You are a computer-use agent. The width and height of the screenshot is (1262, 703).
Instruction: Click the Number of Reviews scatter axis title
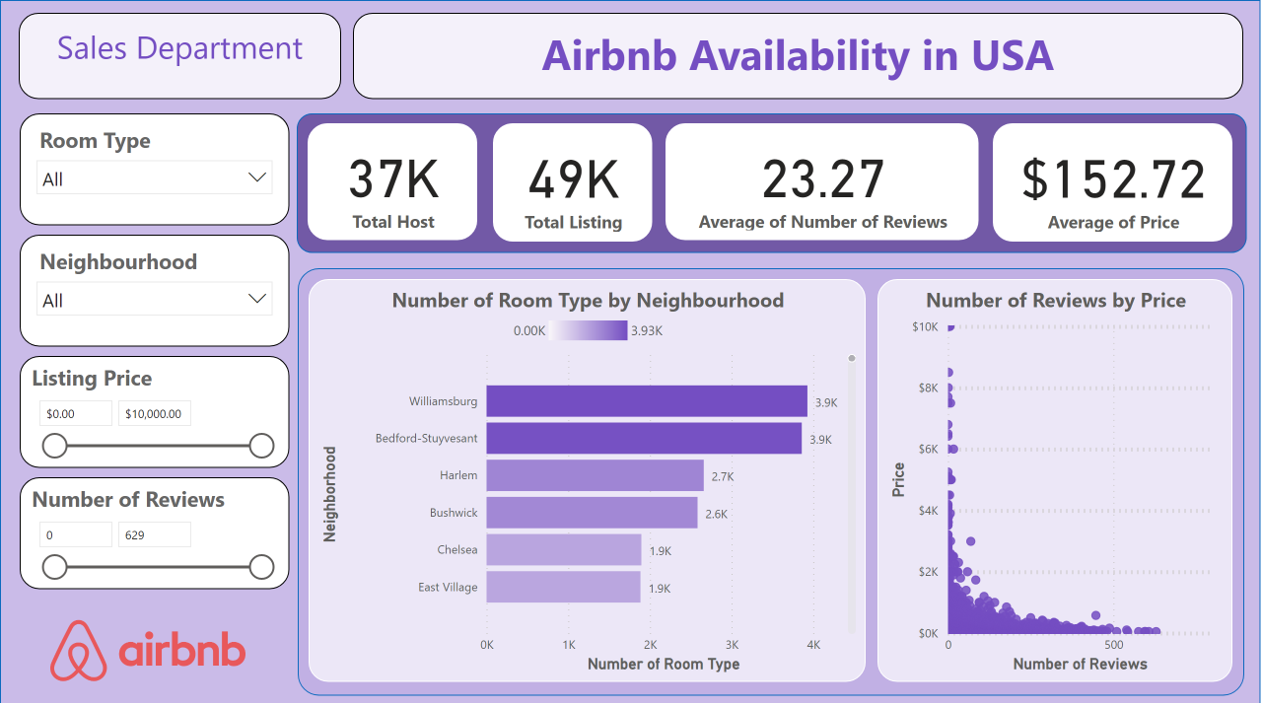[1080, 664]
